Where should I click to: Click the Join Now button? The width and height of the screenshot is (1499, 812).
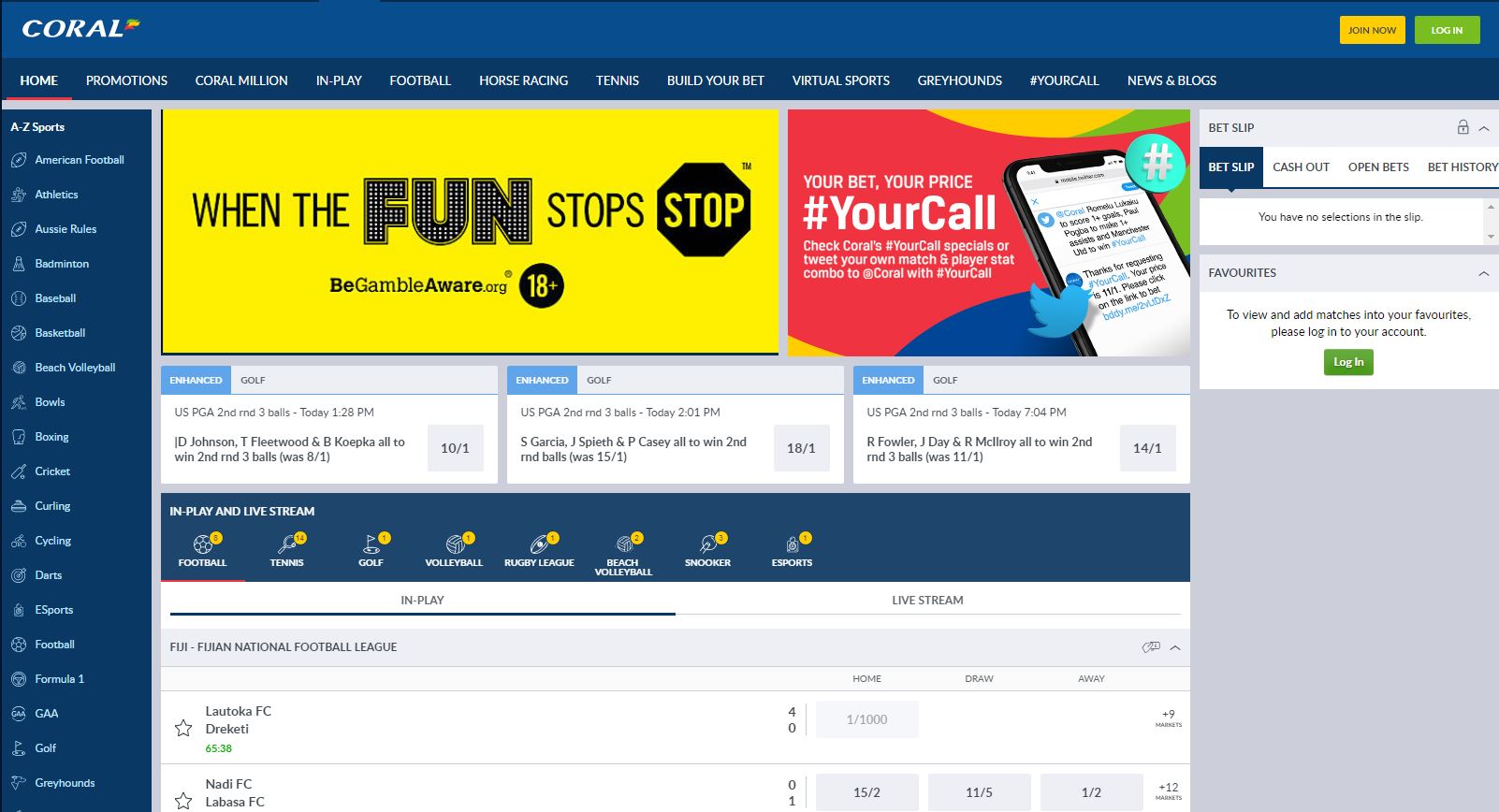pyautogui.click(x=1372, y=30)
